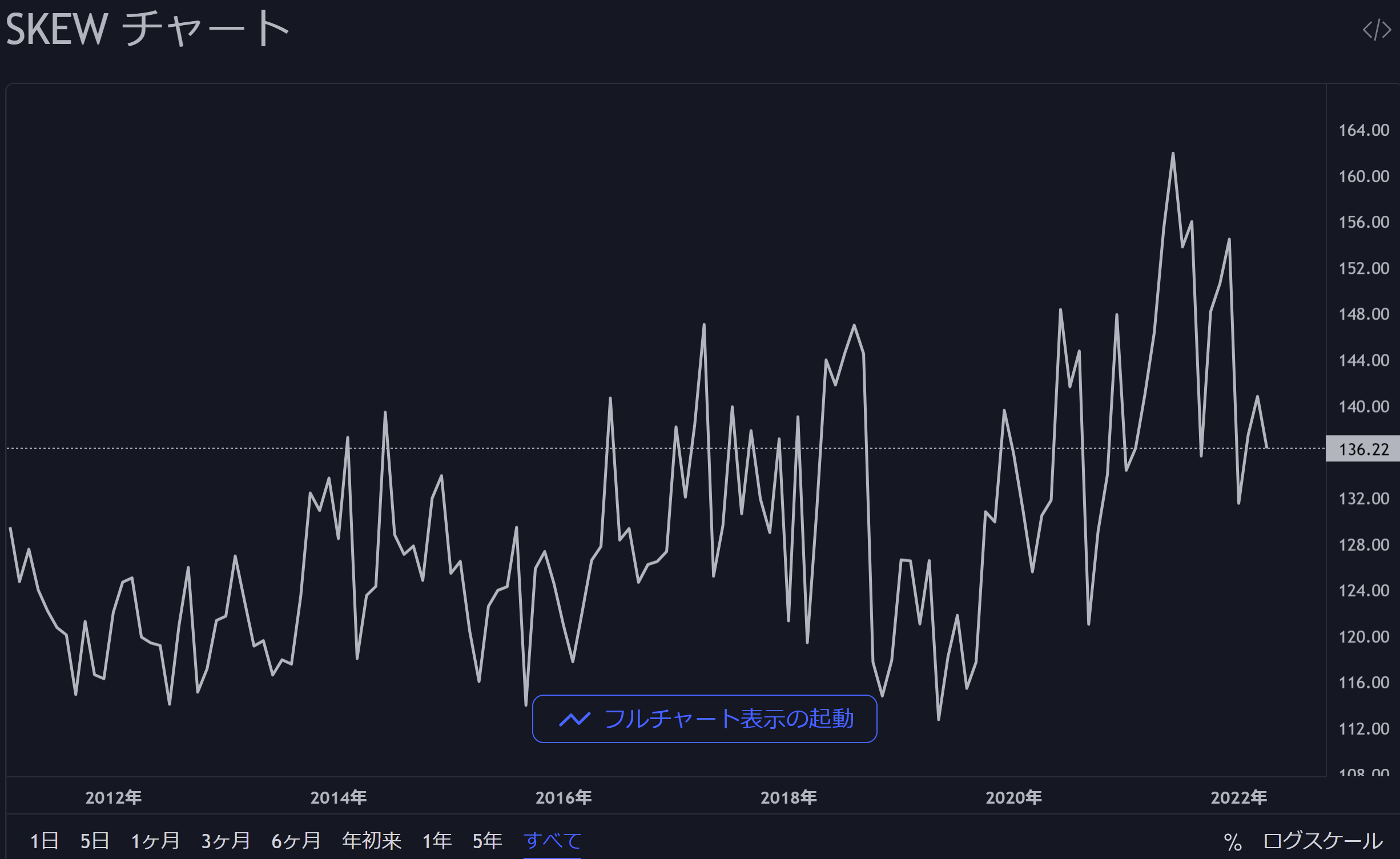Switch to 3ヶ月 range
The image size is (1400, 859).
(226, 841)
